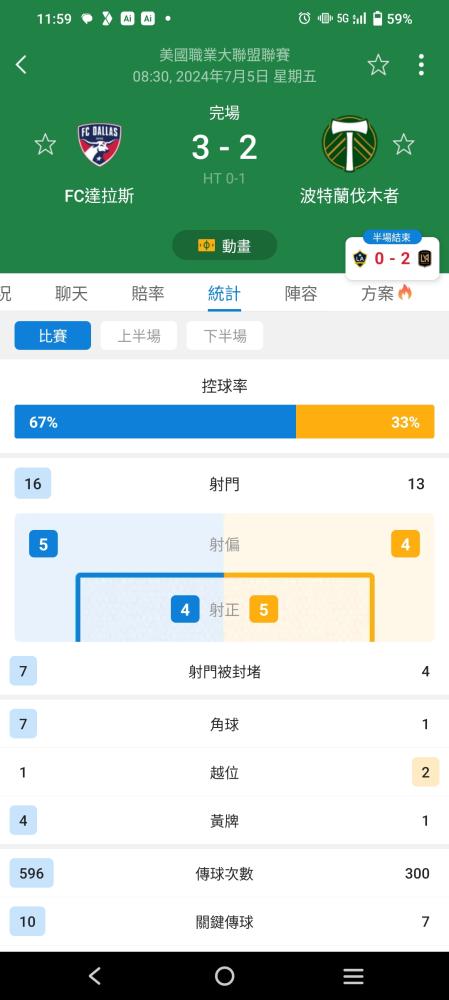Toggle favorite star beside FC Dallas
Viewport: 449px width, 1000px height.
[45, 144]
